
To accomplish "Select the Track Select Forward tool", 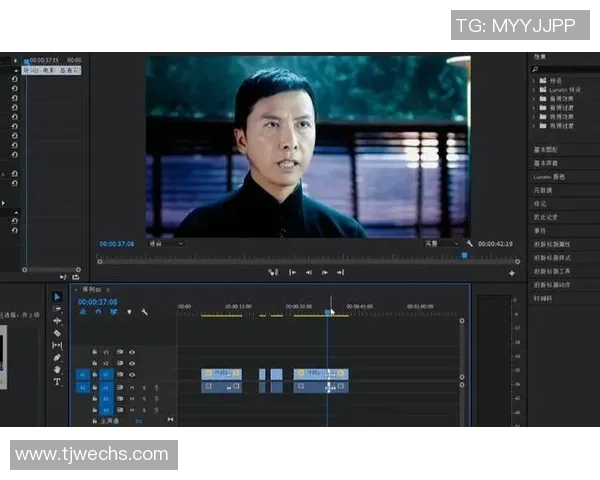I will tap(57, 309).
